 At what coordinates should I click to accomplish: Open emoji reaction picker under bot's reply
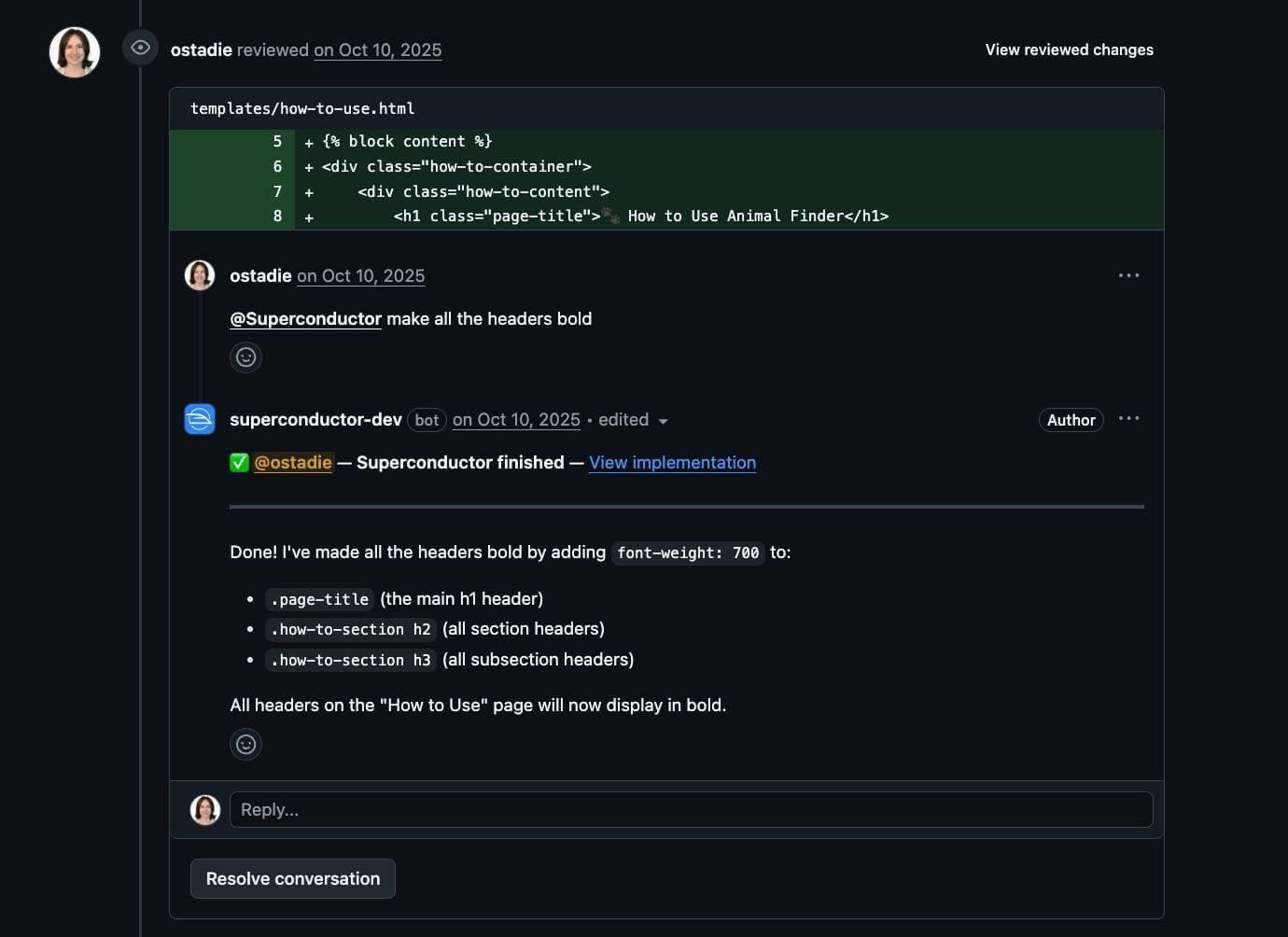pos(245,744)
